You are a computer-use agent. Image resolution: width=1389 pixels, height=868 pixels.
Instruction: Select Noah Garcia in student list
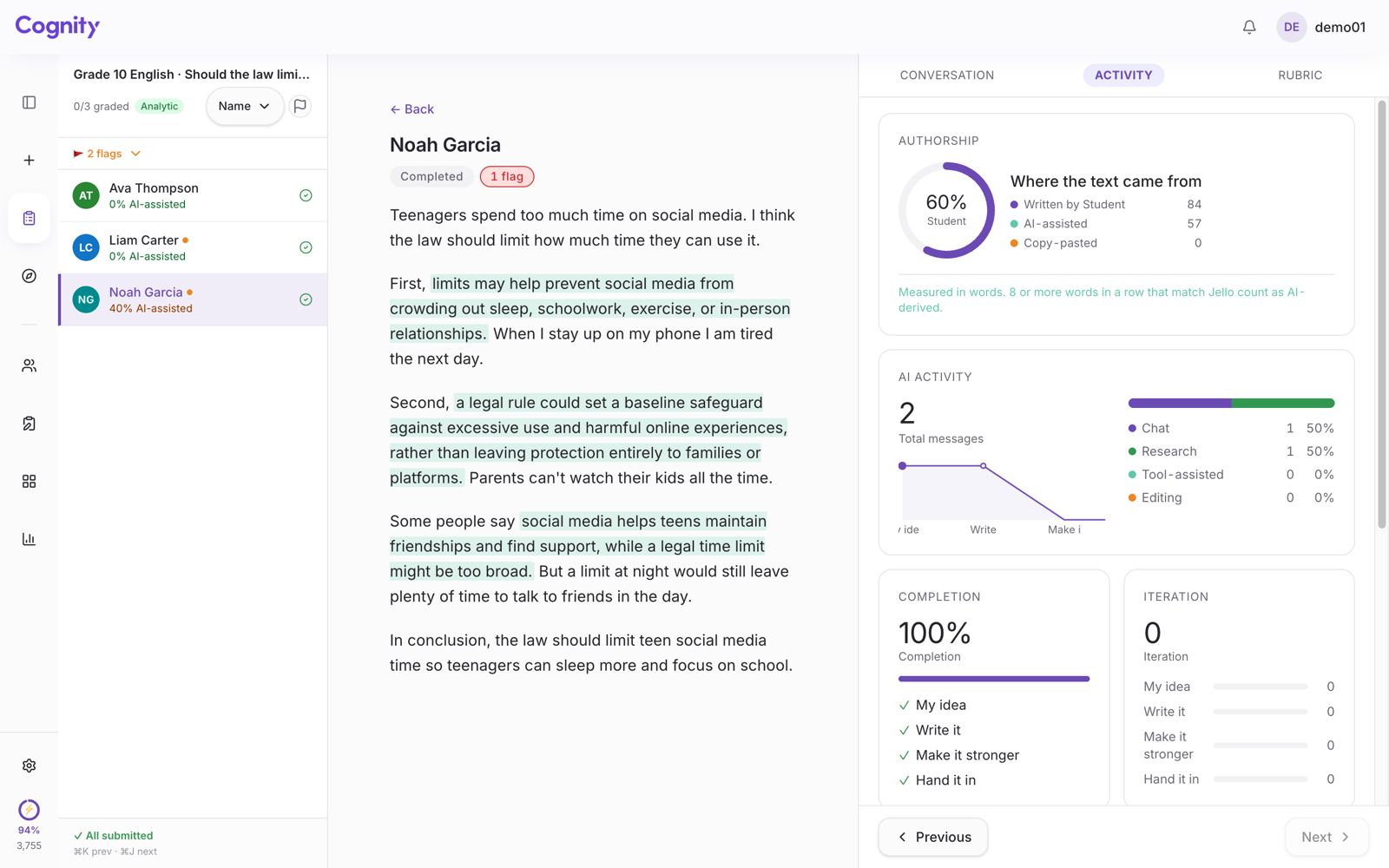pos(193,299)
